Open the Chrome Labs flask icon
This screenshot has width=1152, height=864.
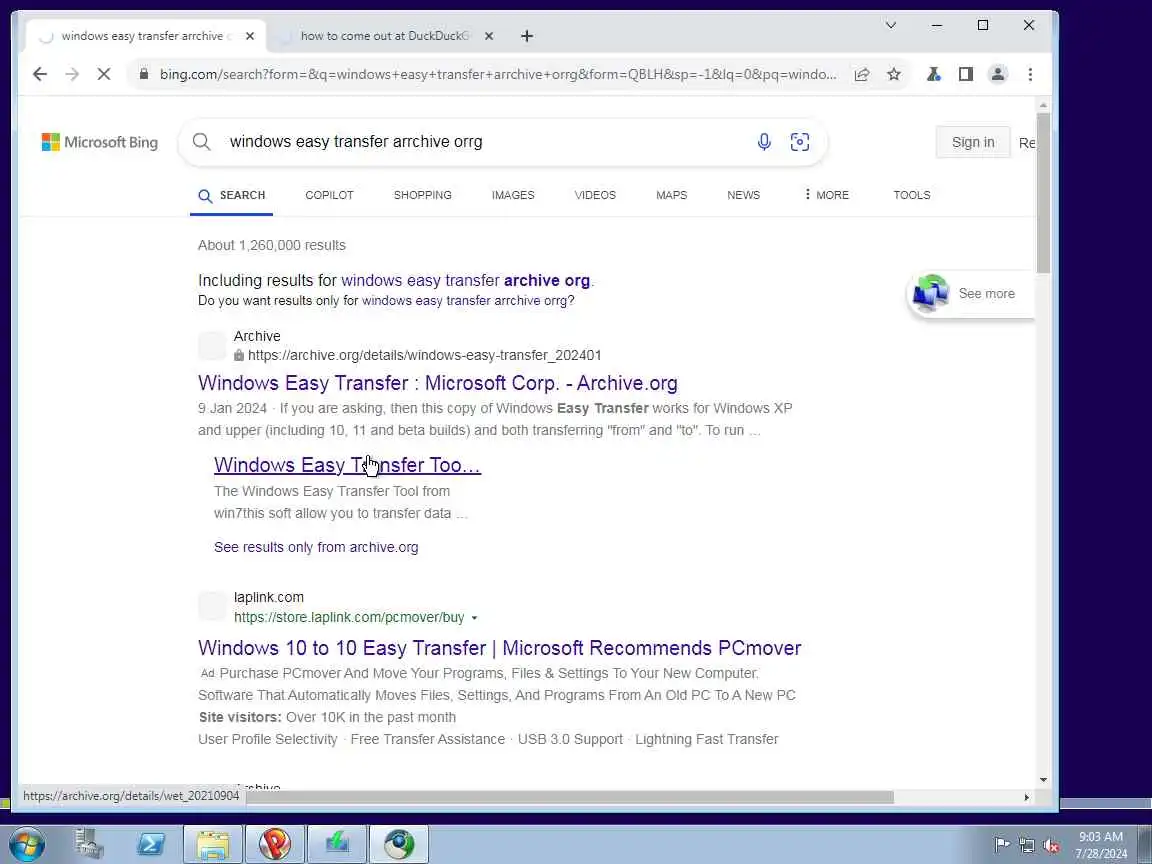click(x=934, y=74)
